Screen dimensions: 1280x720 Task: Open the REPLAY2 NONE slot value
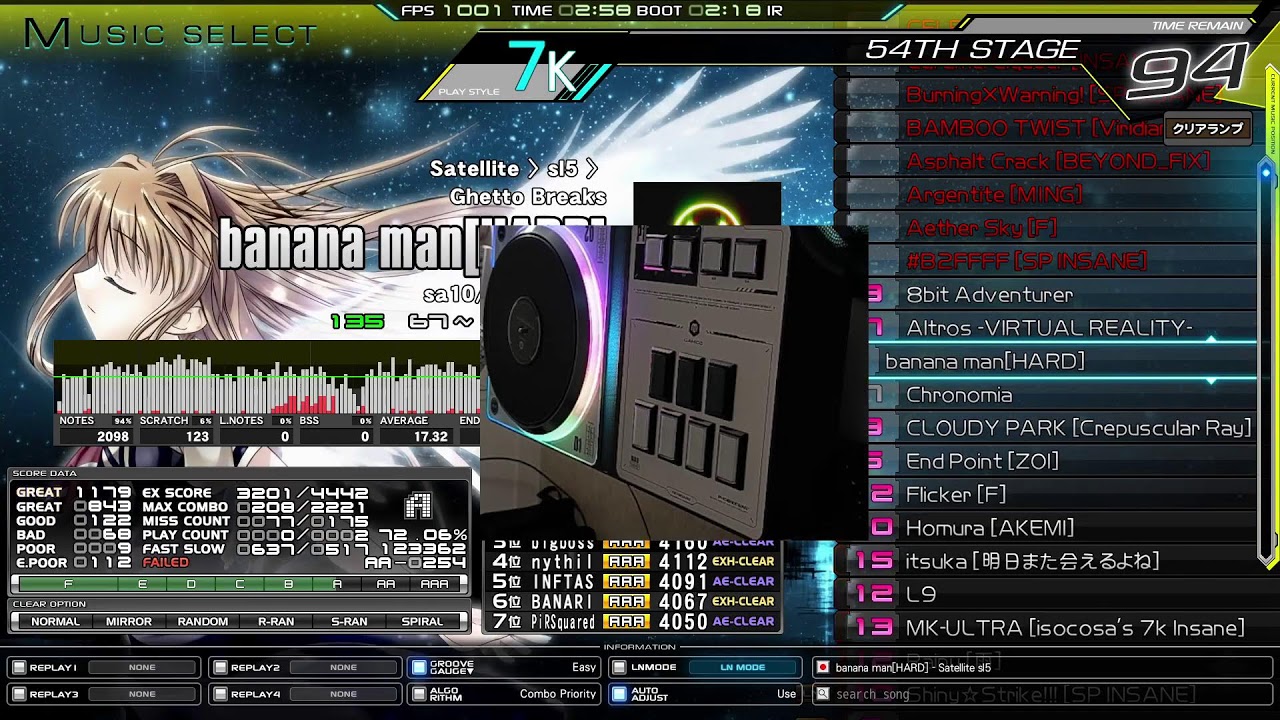(343, 667)
